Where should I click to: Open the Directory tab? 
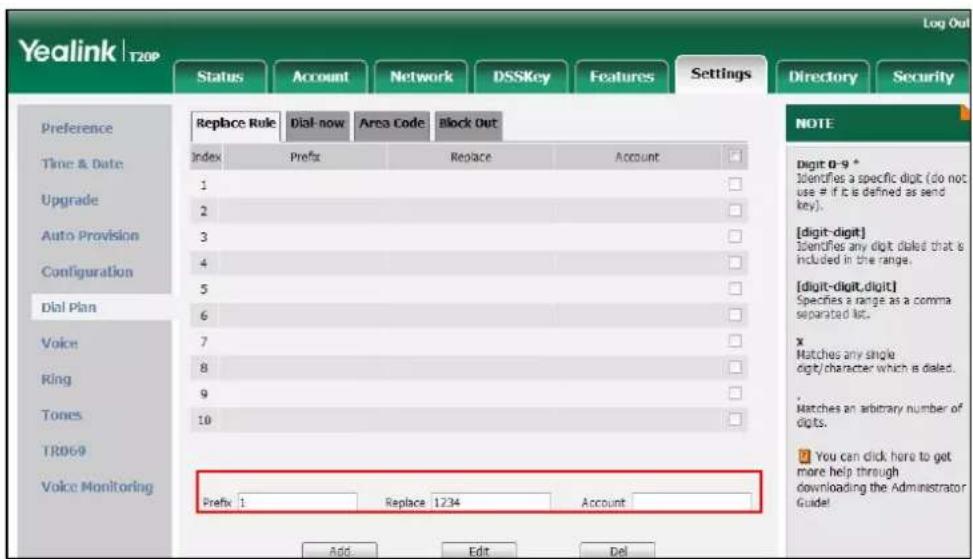click(x=823, y=77)
